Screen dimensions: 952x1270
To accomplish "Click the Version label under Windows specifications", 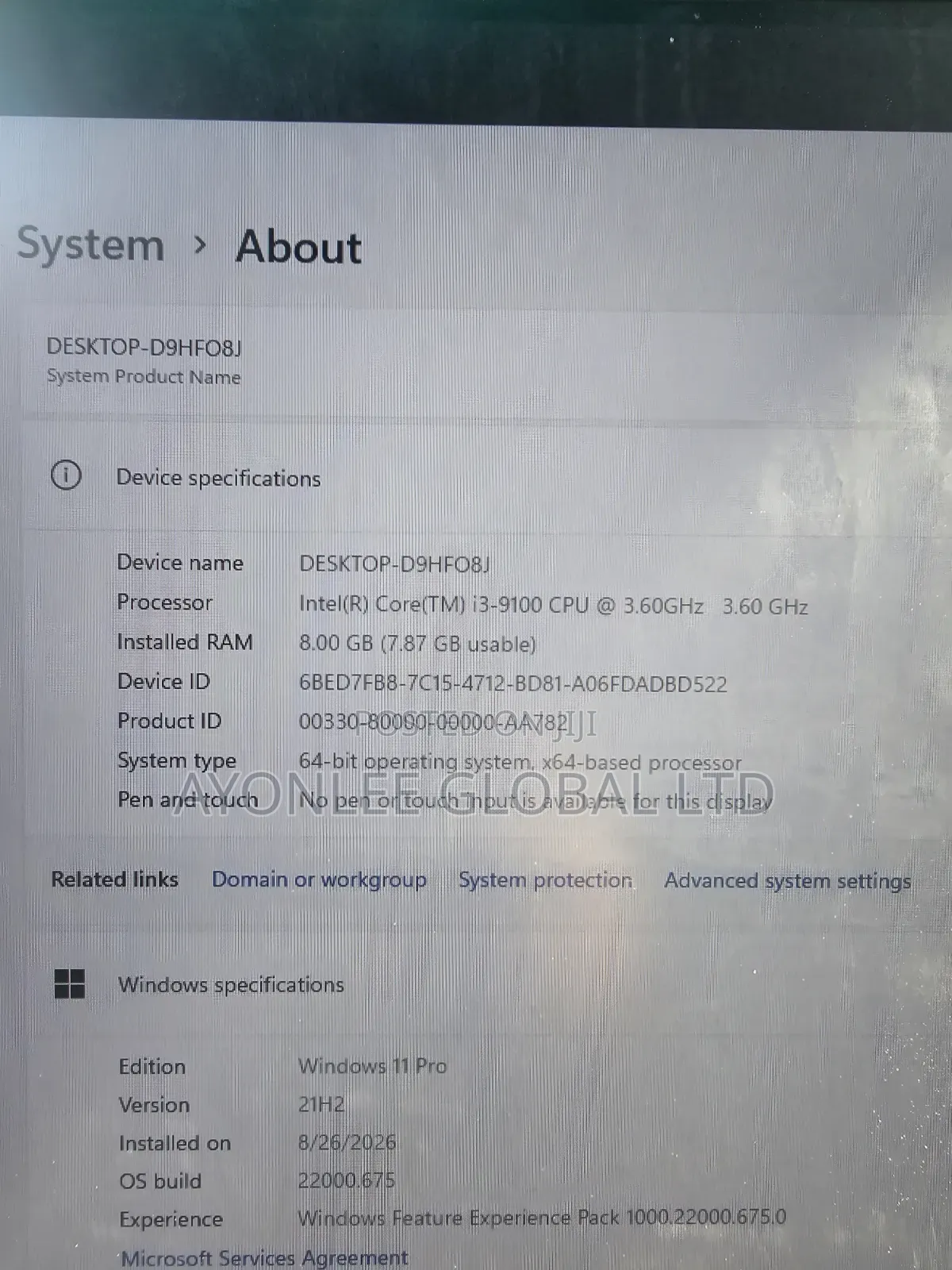I will pos(154,1105).
